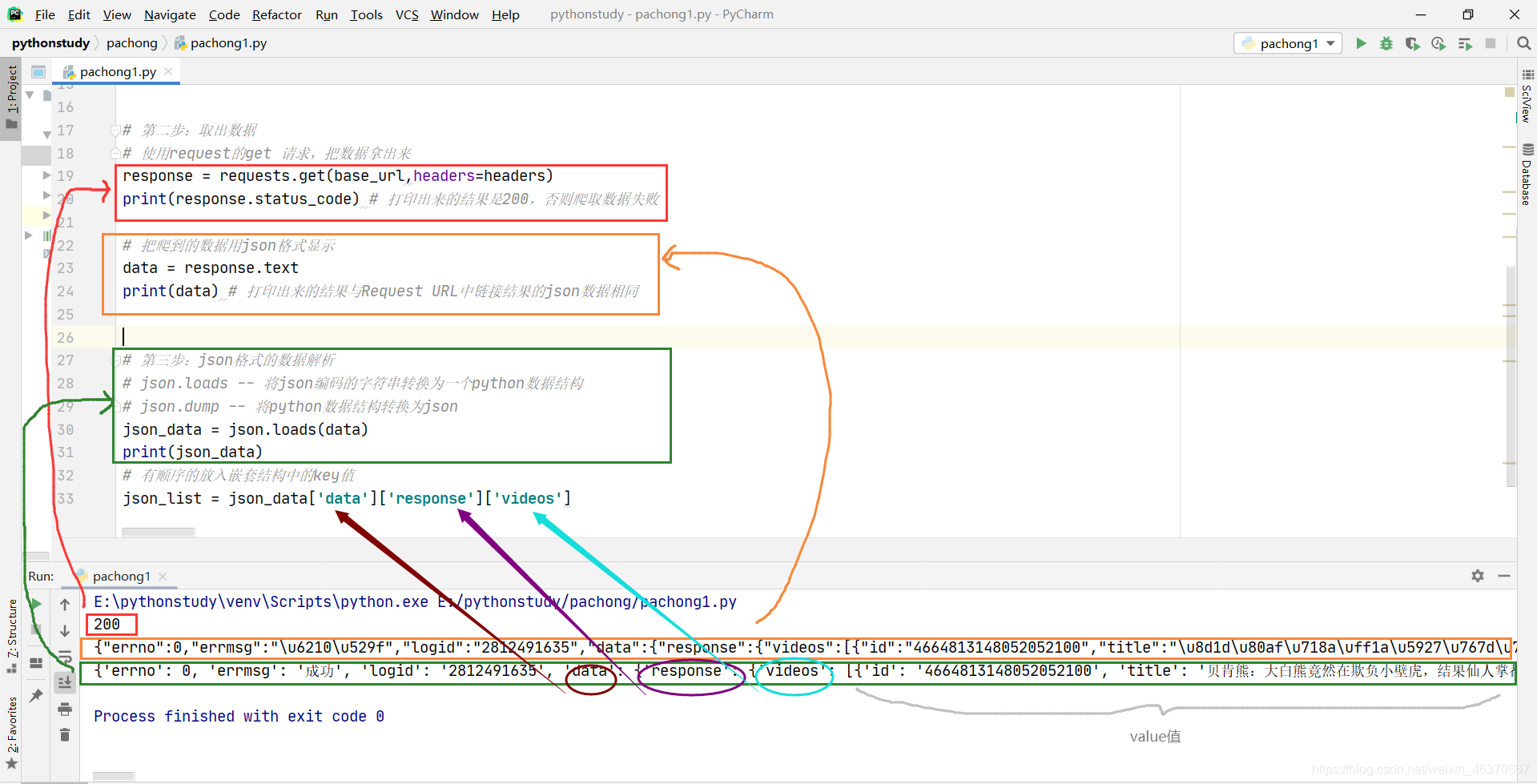Viewport: 1537px width, 784px height.
Task: Click the yellow inspection indicator square
Action: click(x=1510, y=93)
